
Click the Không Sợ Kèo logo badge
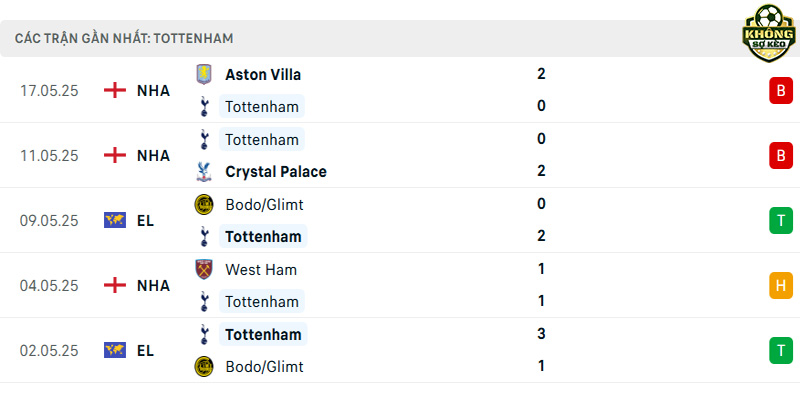pyautogui.click(x=768, y=33)
